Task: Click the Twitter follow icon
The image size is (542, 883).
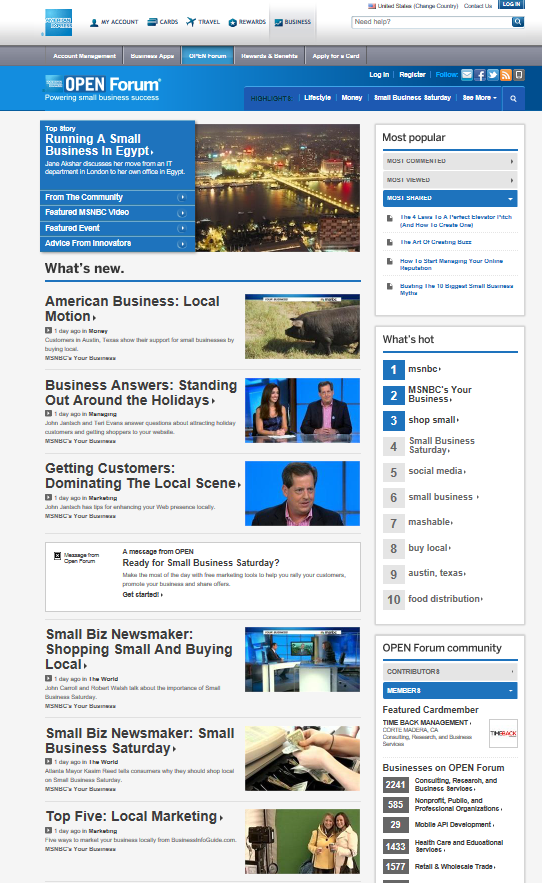Action: [x=493, y=74]
